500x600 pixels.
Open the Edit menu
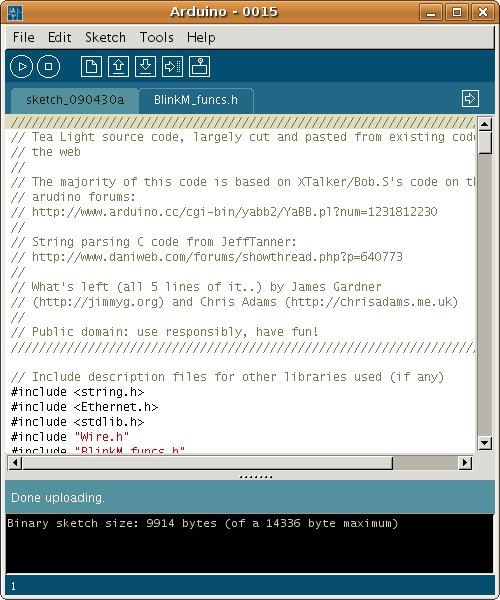coord(59,38)
